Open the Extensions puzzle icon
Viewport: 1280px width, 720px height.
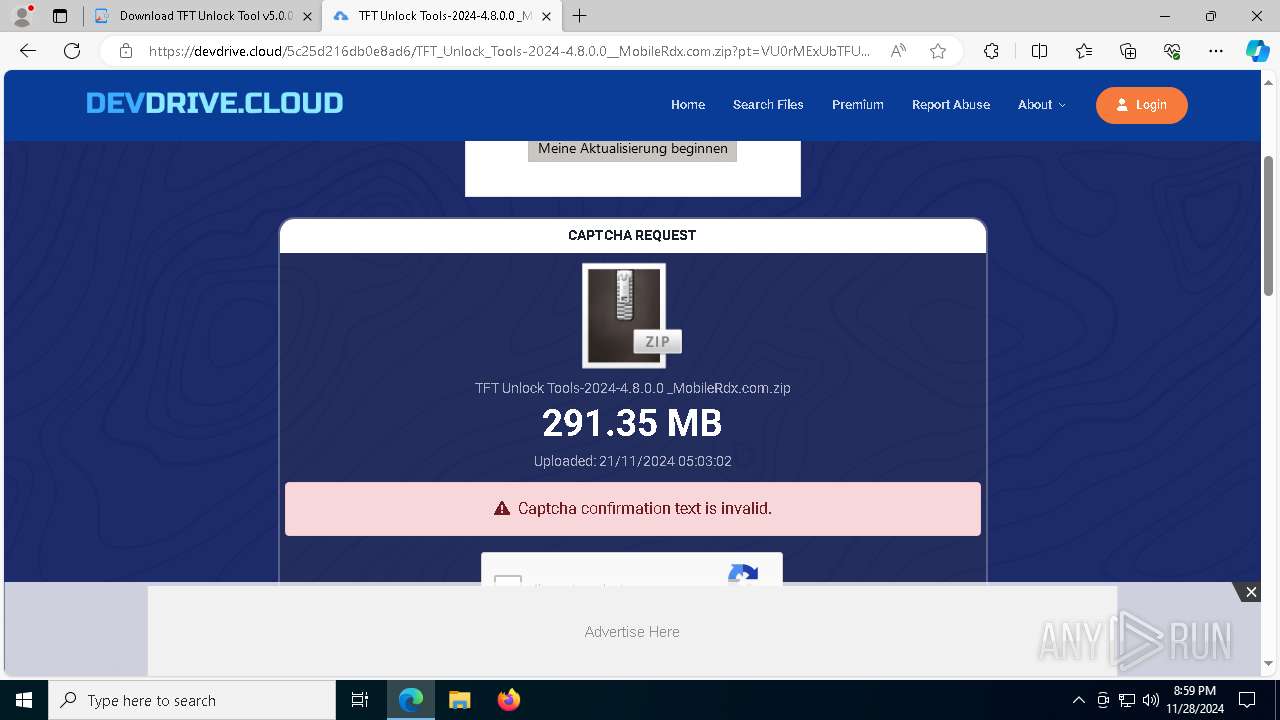tap(991, 51)
